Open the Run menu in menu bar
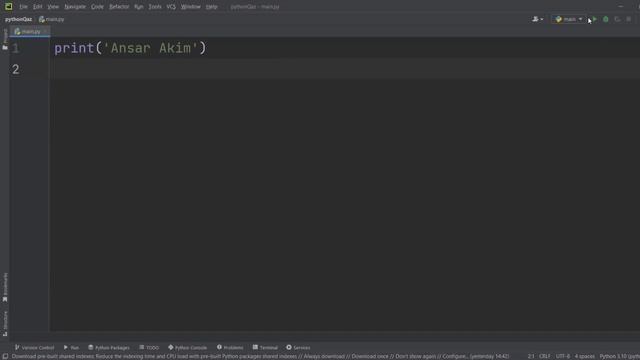The height and width of the screenshot is (360, 640). [x=139, y=7]
